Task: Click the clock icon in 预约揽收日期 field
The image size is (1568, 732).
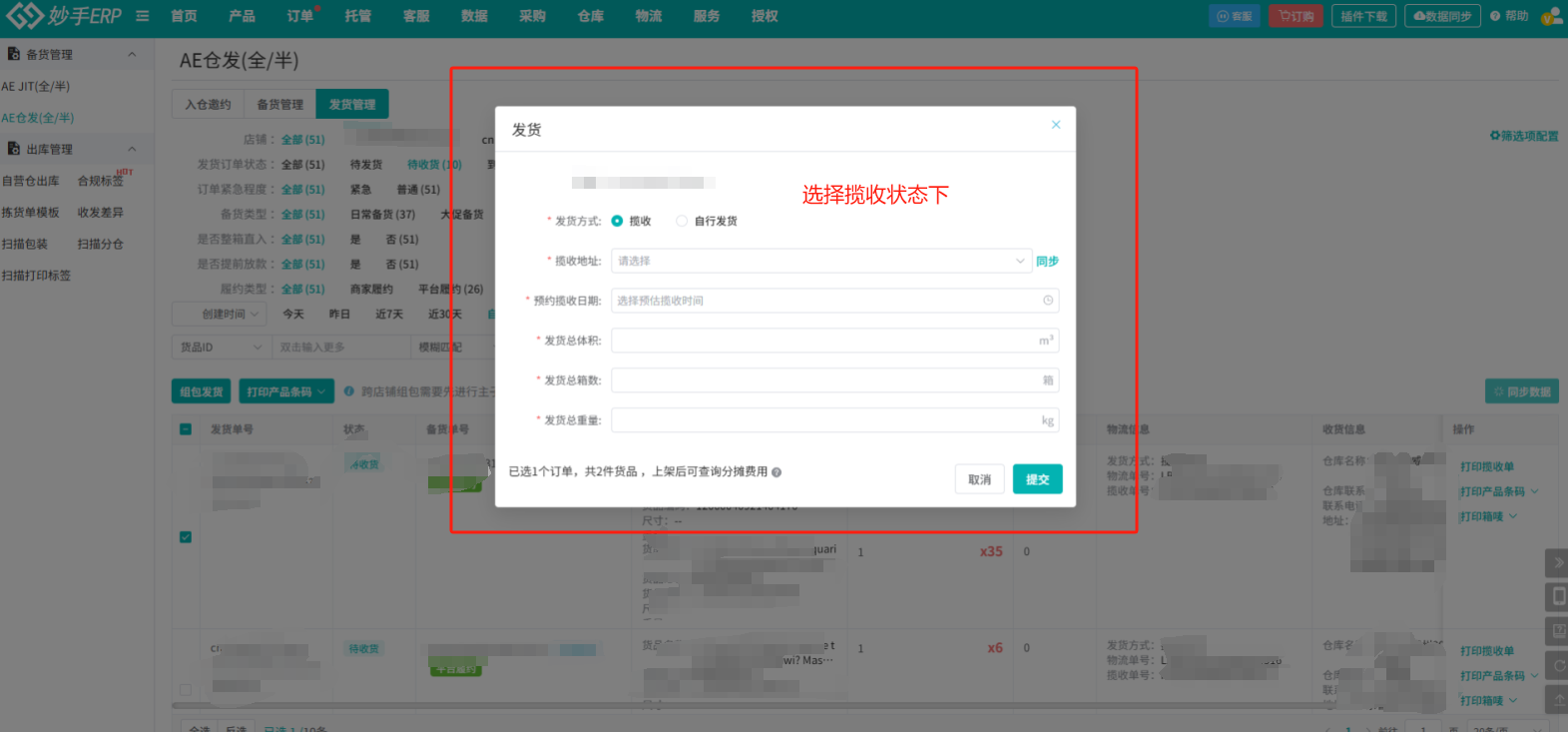Action: tap(1048, 301)
